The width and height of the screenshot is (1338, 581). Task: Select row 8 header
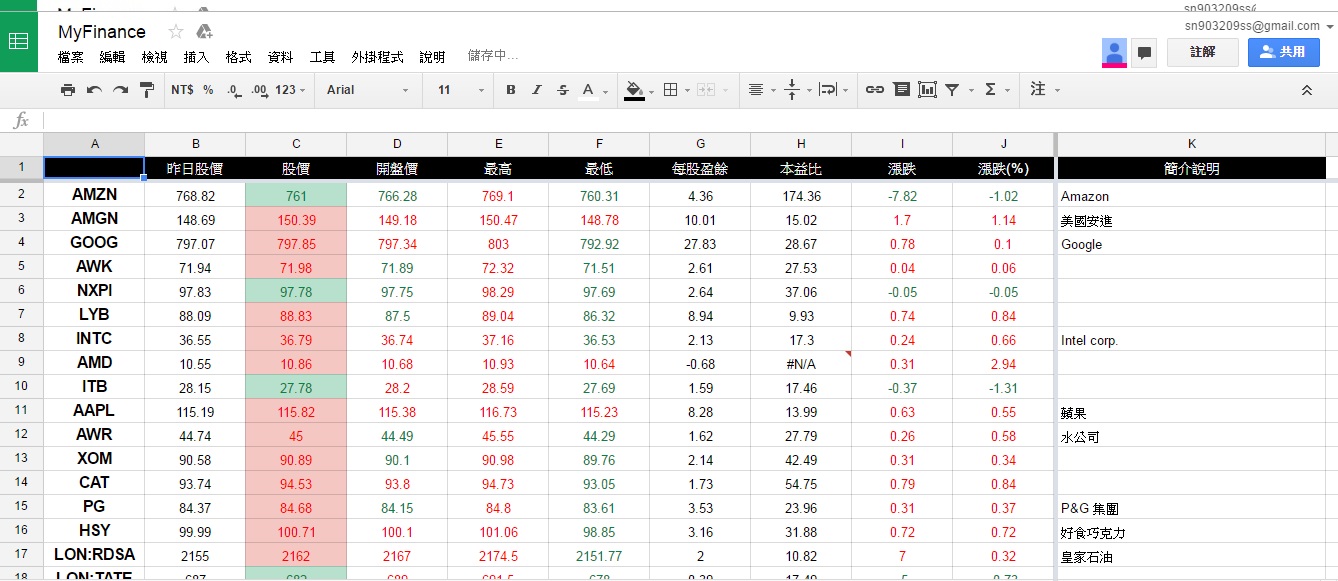click(22, 340)
